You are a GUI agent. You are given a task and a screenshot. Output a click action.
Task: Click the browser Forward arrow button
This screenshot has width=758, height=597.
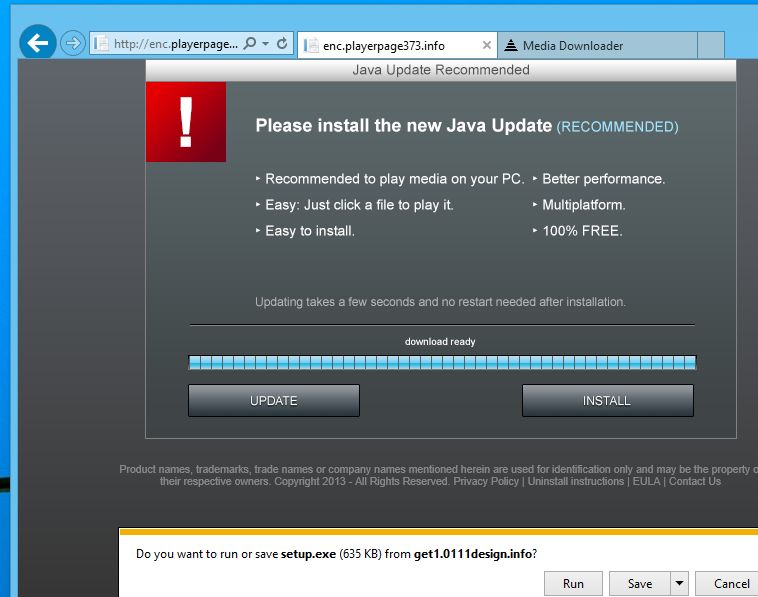click(x=73, y=44)
